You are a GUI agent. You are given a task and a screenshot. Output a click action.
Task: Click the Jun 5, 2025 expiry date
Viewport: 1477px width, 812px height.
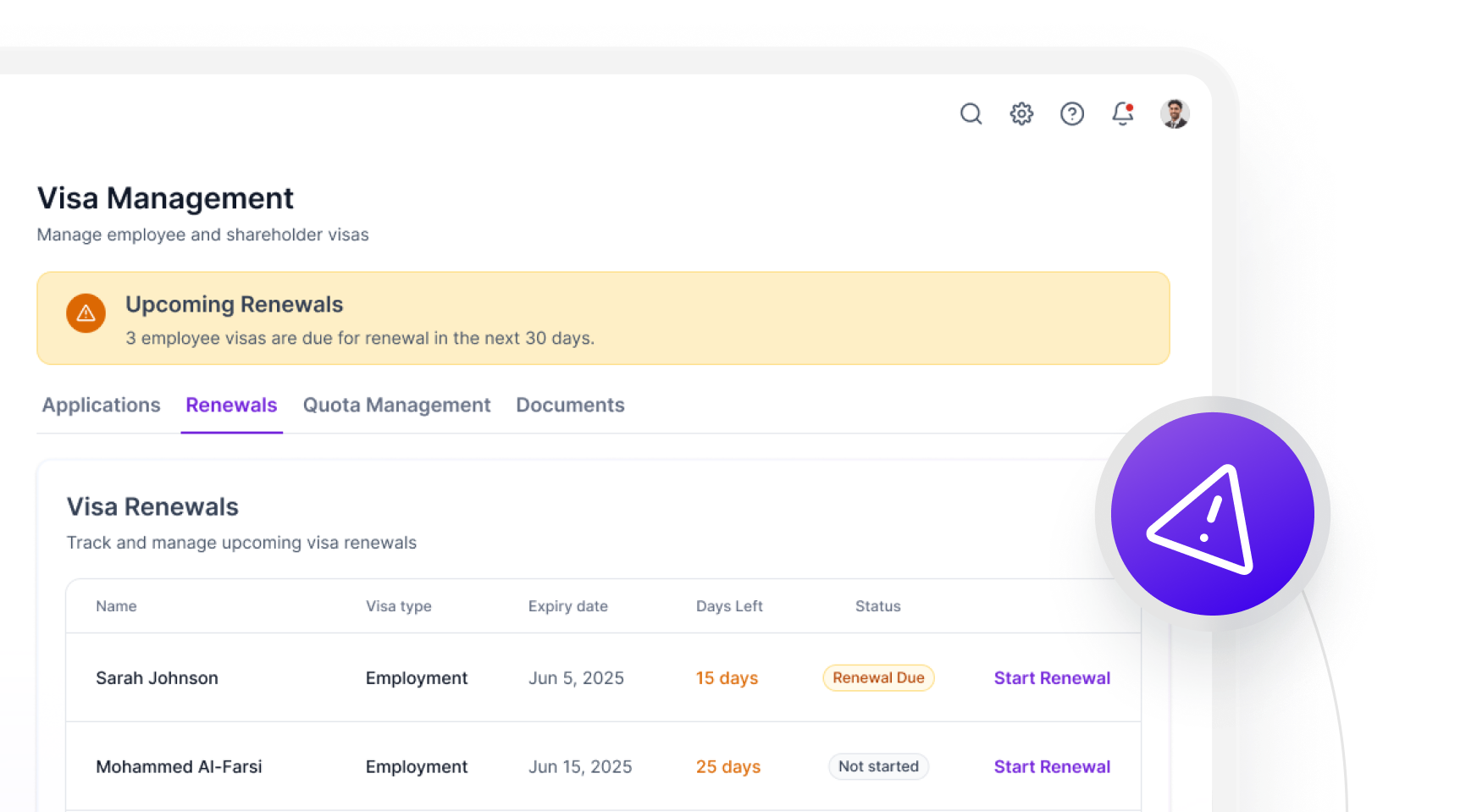576,678
